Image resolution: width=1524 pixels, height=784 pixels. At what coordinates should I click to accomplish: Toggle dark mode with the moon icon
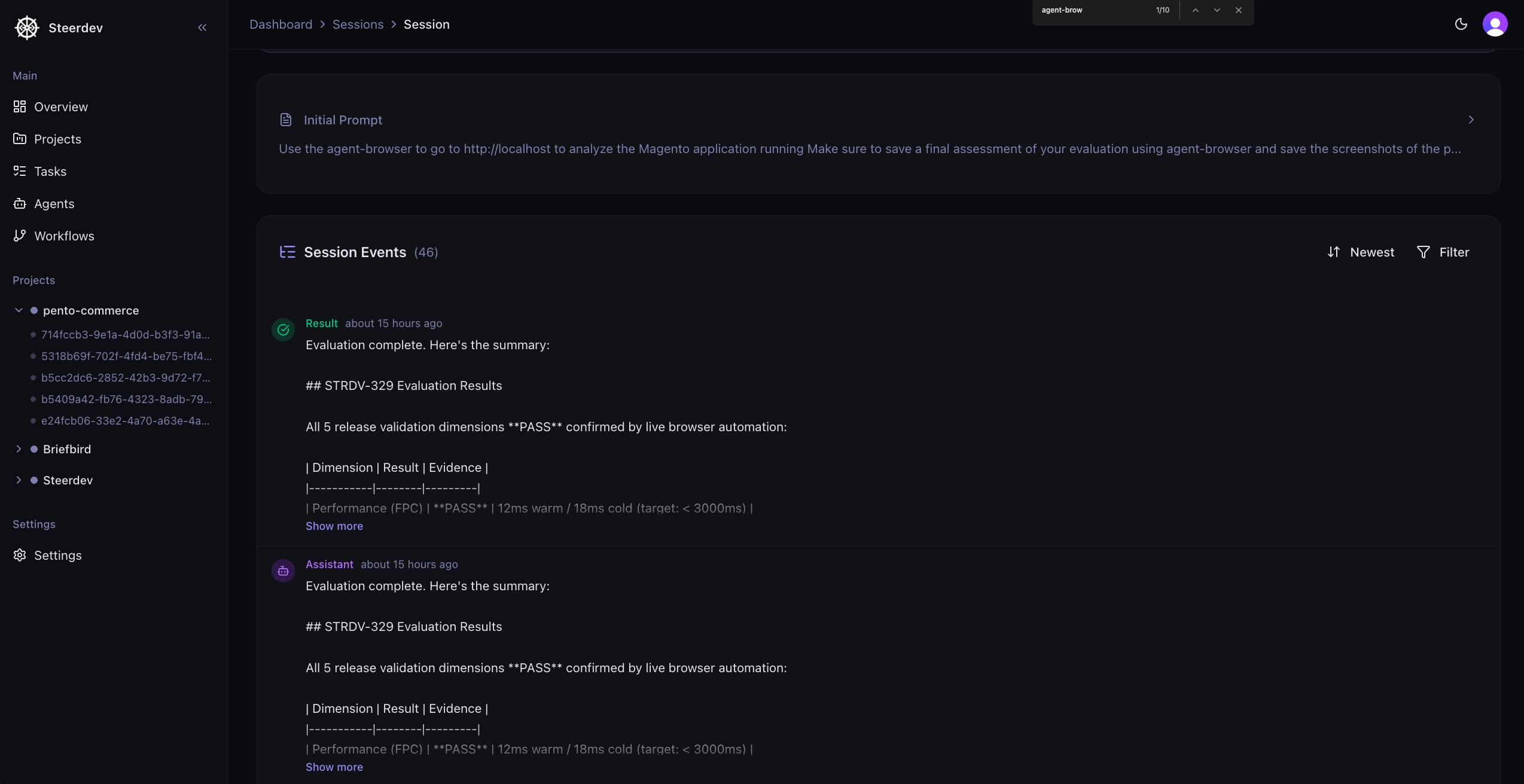(x=1461, y=24)
